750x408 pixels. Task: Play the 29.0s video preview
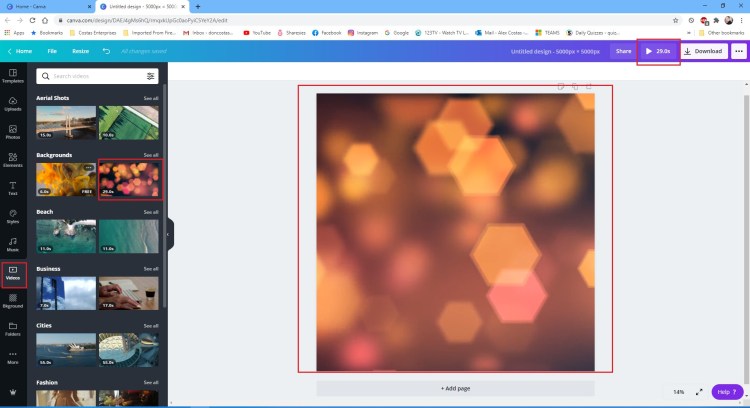(658, 51)
